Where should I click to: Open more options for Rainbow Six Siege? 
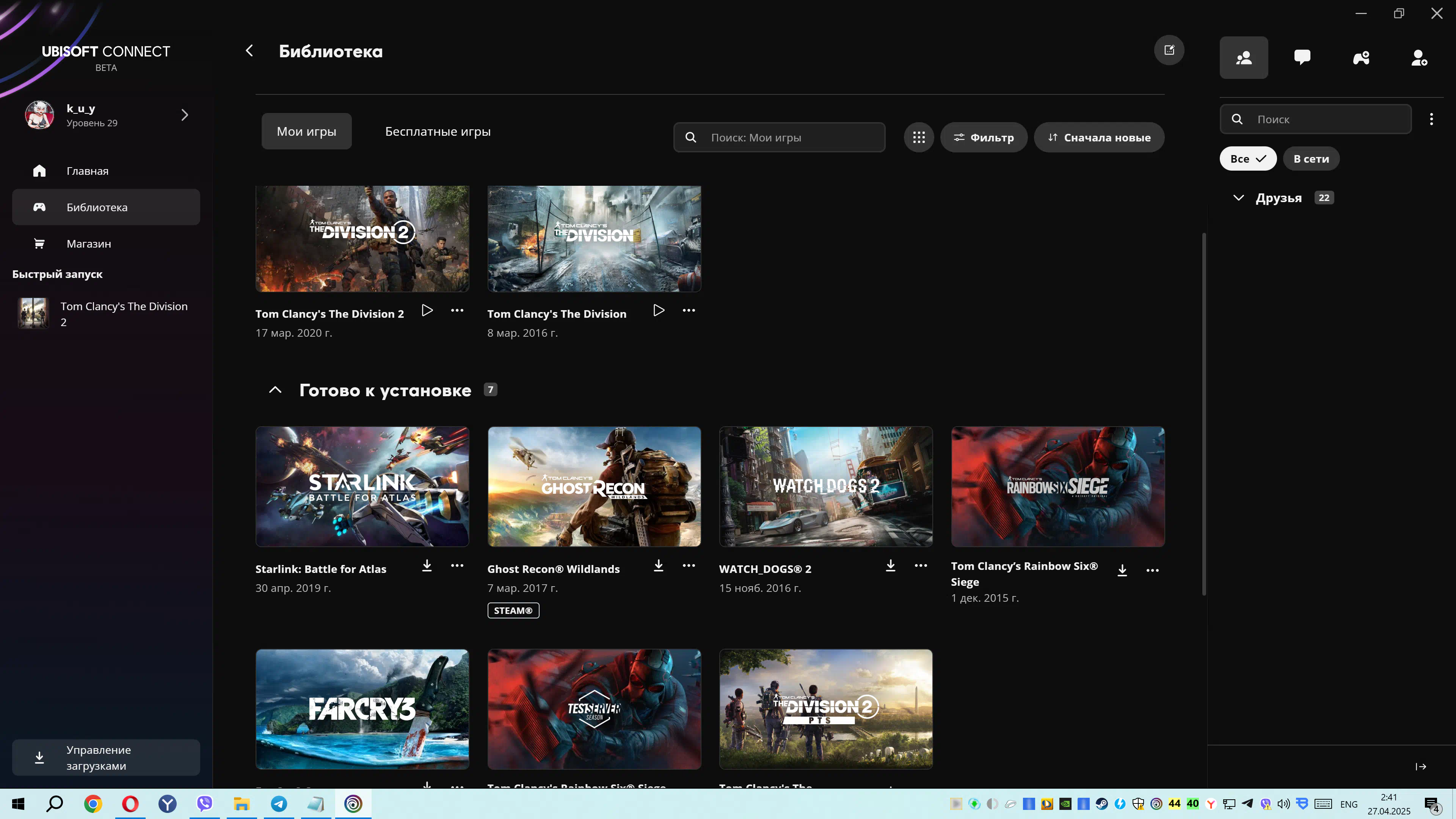1153,570
